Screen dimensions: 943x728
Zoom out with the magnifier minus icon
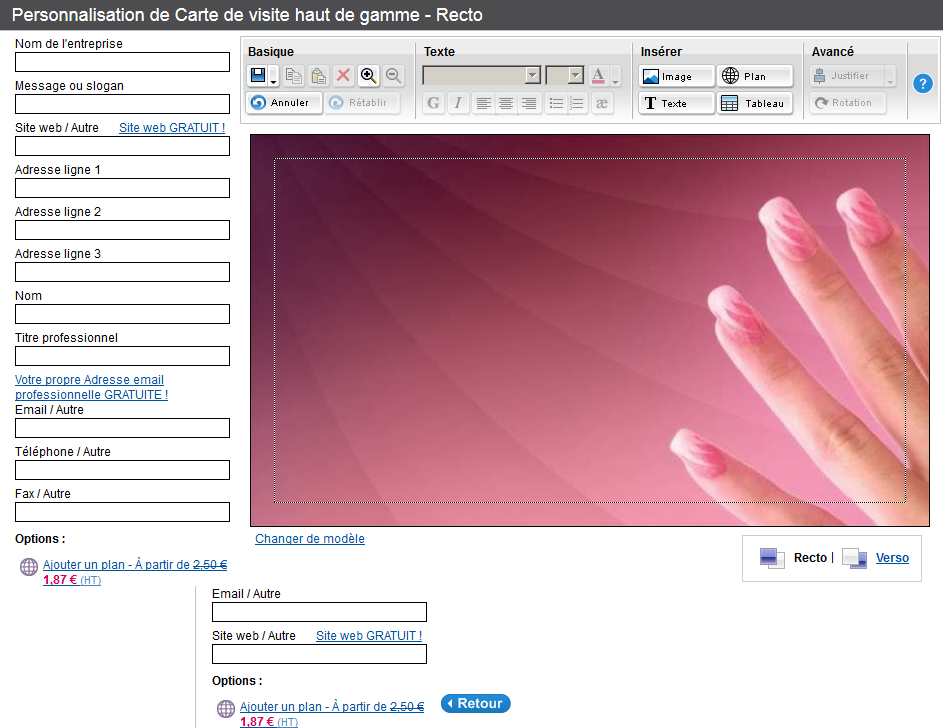tap(393, 76)
